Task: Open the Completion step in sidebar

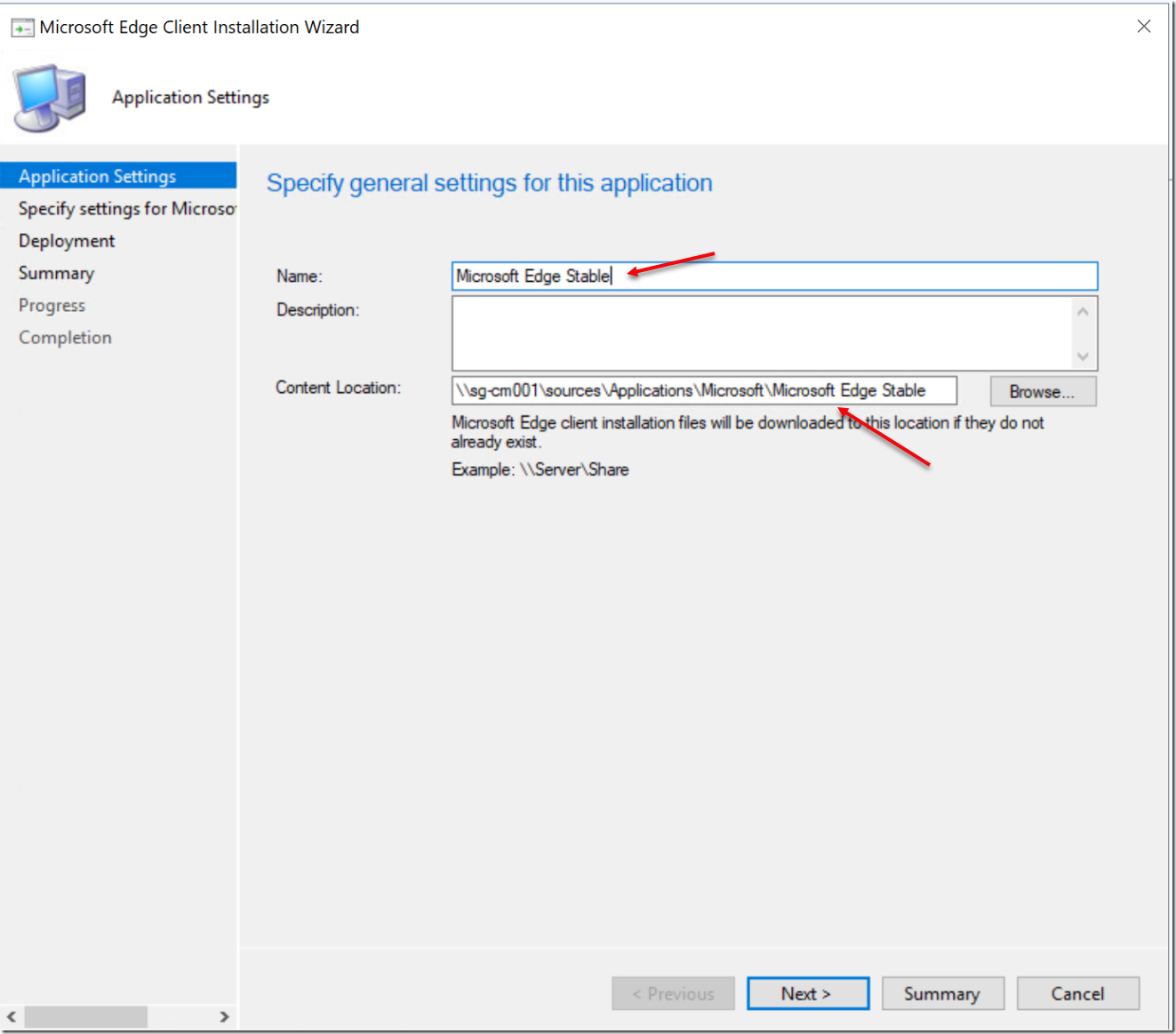Action: (65, 337)
